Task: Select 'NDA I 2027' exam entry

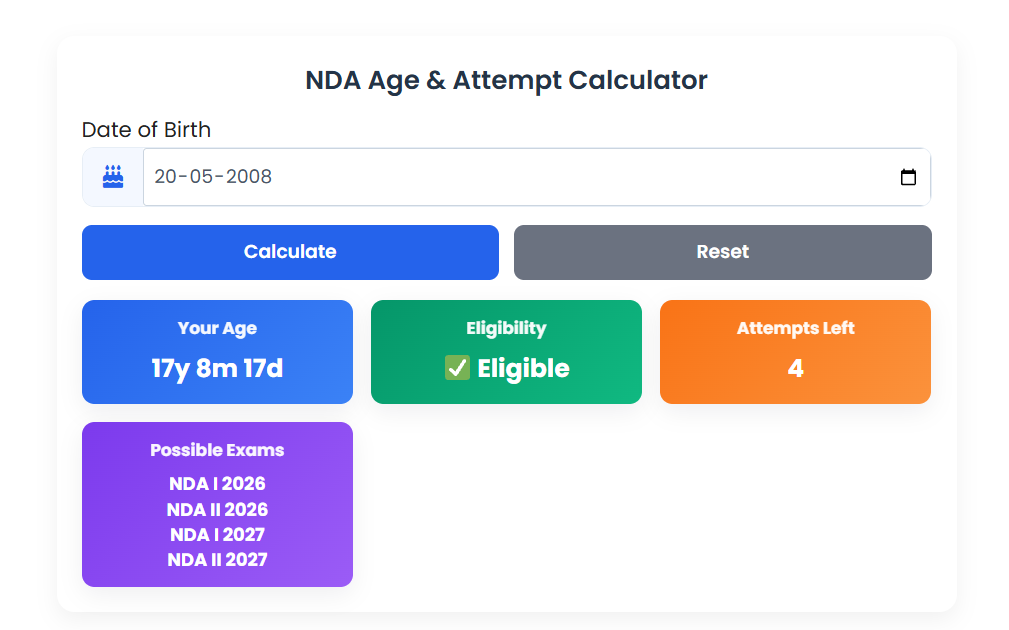Action: [217, 534]
